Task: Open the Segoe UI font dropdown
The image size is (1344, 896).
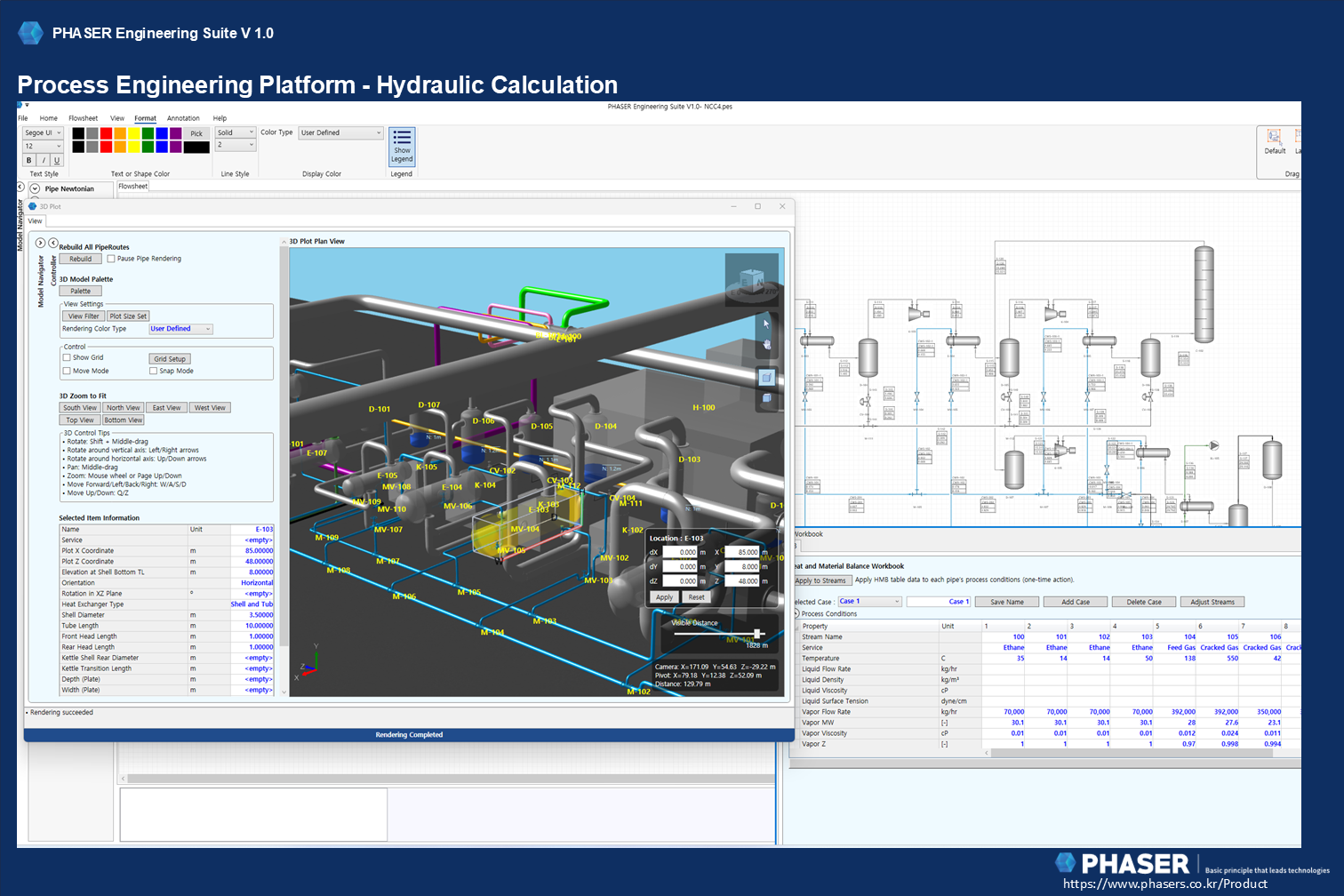Action: pyautogui.click(x=43, y=132)
